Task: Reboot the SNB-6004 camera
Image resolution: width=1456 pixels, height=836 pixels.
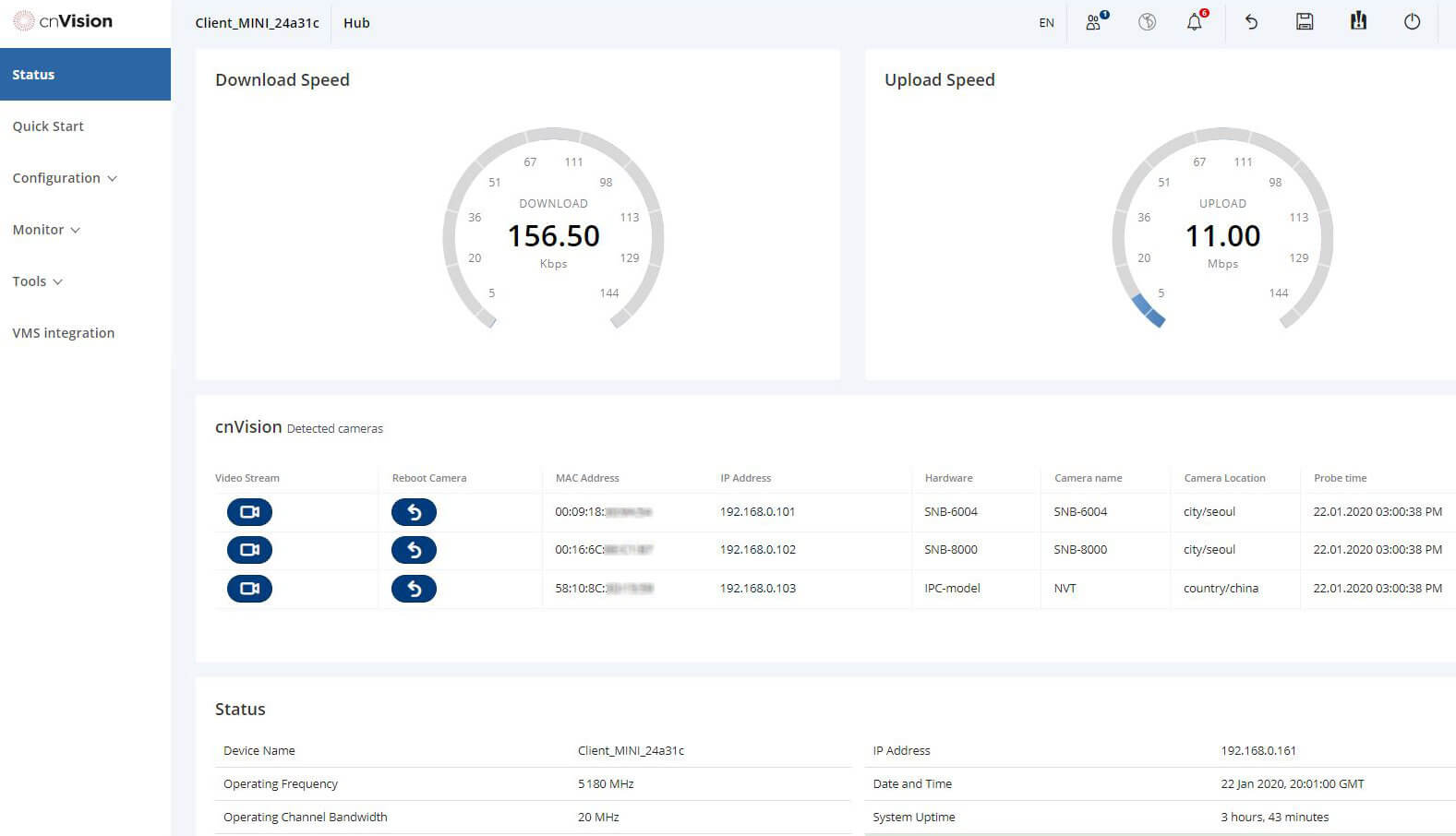Action: (x=414, y=512)
